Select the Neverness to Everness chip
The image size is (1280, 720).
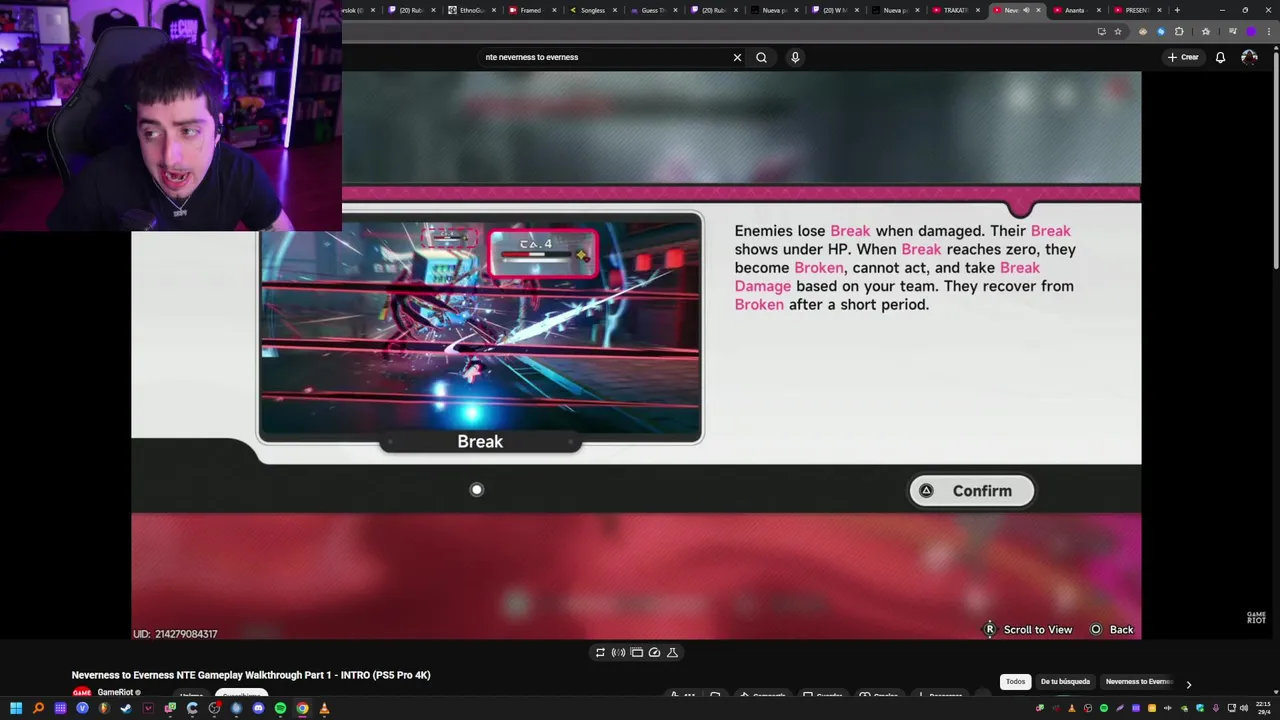point(1139,682)
